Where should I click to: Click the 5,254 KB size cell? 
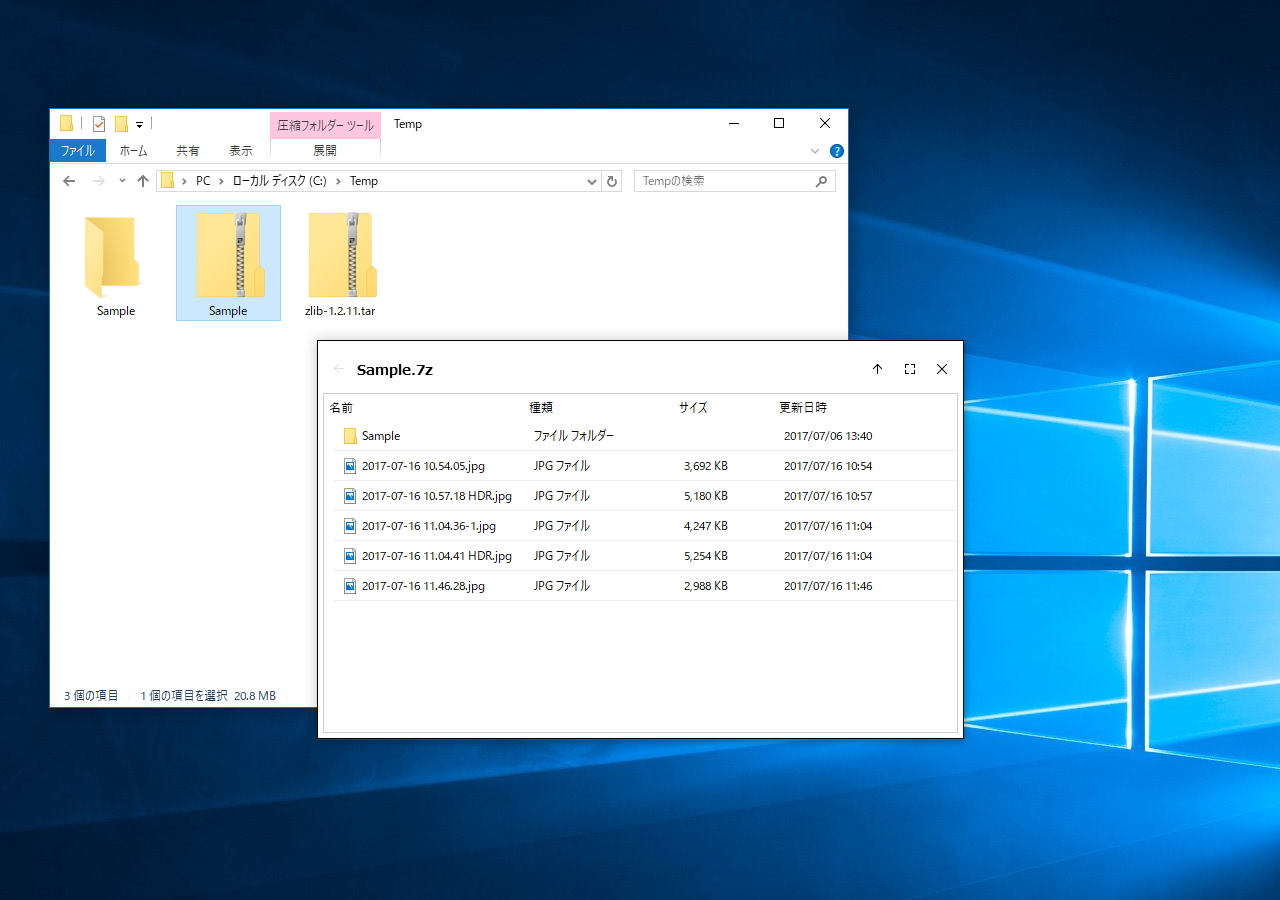pyautogui.click(x=706, y=556)
